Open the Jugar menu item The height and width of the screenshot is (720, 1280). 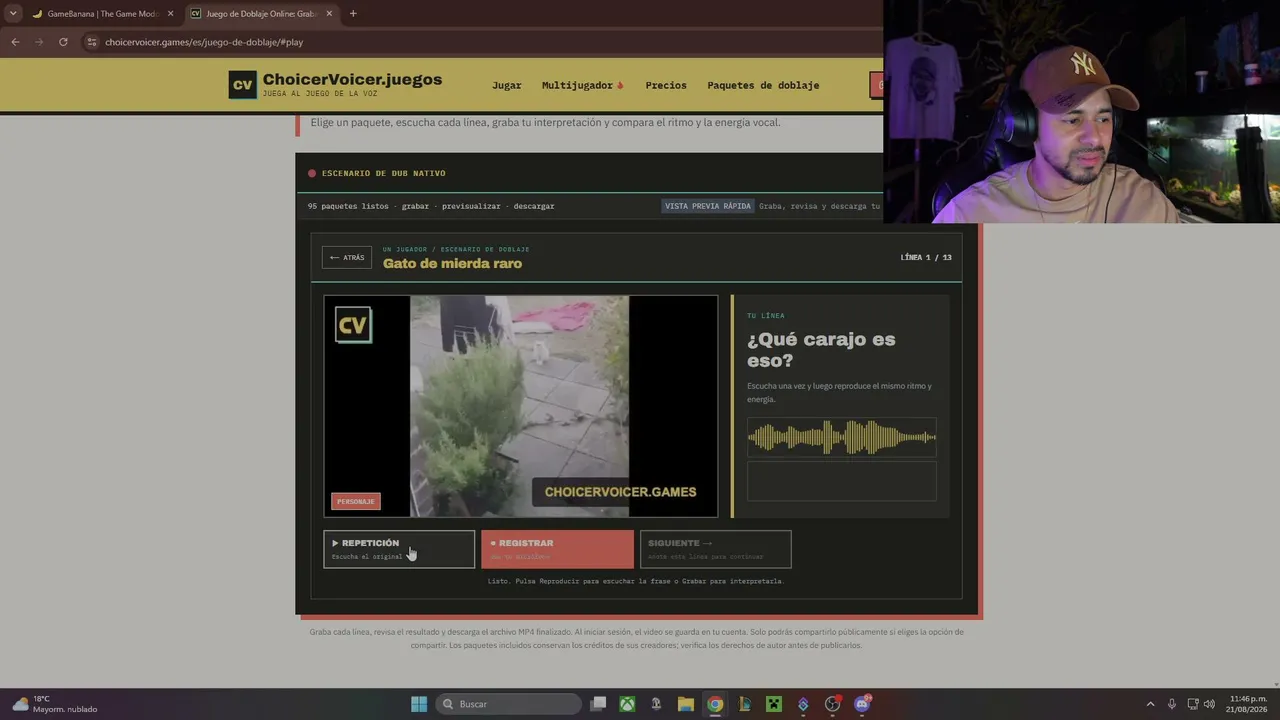coord(507,85)
